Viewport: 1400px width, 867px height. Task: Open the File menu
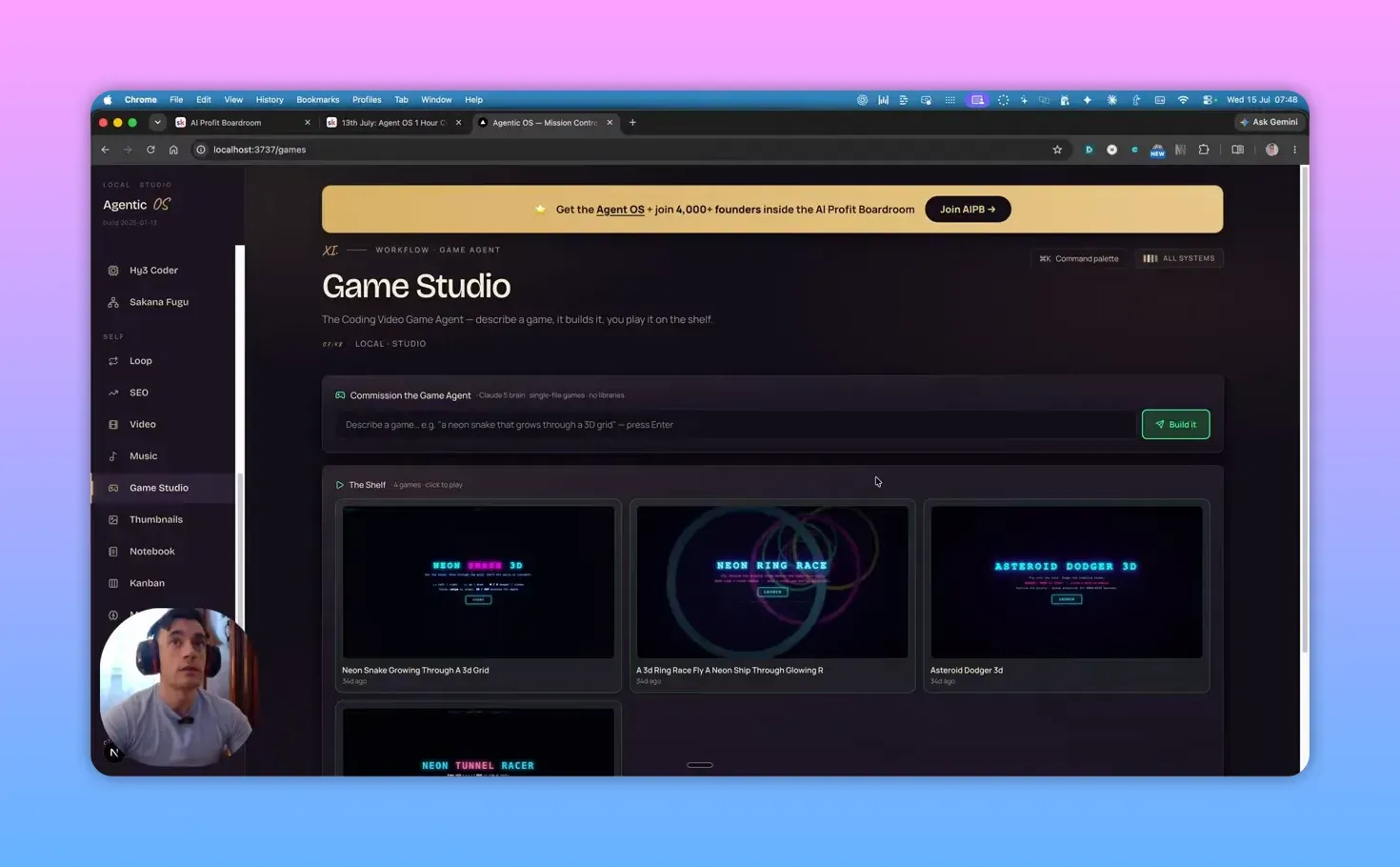coord(176,100)
